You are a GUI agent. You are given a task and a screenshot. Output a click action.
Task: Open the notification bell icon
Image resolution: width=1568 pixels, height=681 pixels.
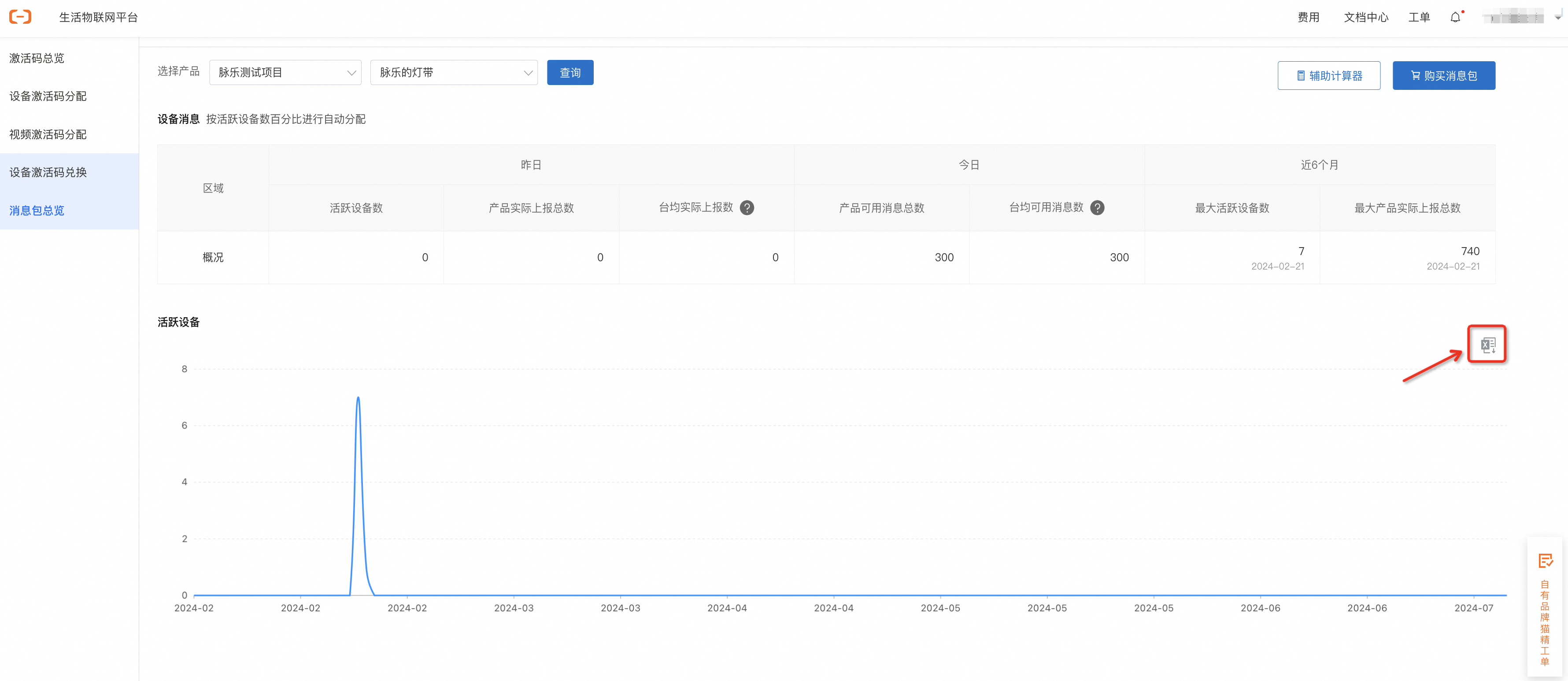[x=1455, y=18]
